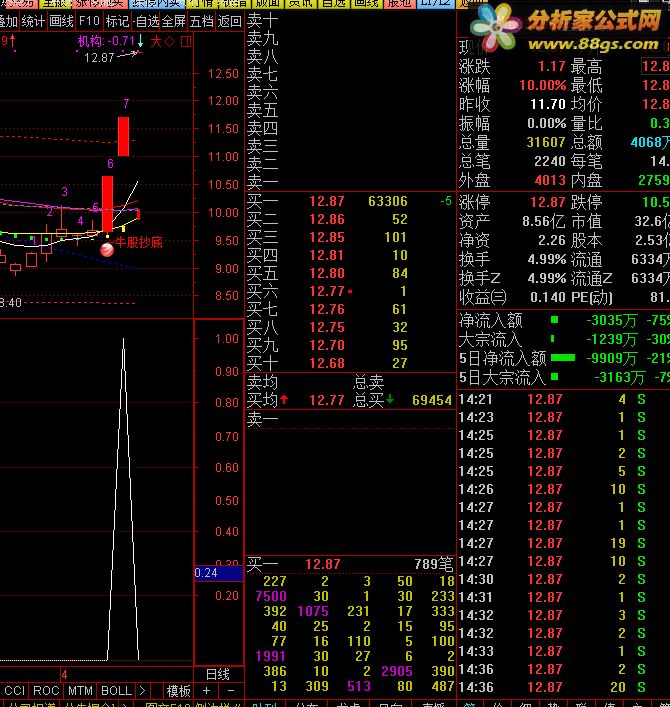
Task: Click the 卖十 label in sell list
Action: point(262,20)
